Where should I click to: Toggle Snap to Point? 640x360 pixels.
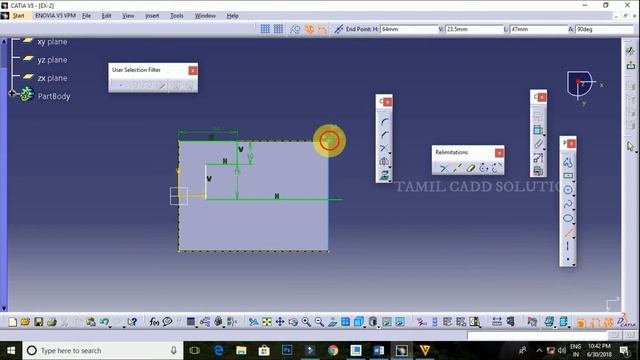pos(278,29)
